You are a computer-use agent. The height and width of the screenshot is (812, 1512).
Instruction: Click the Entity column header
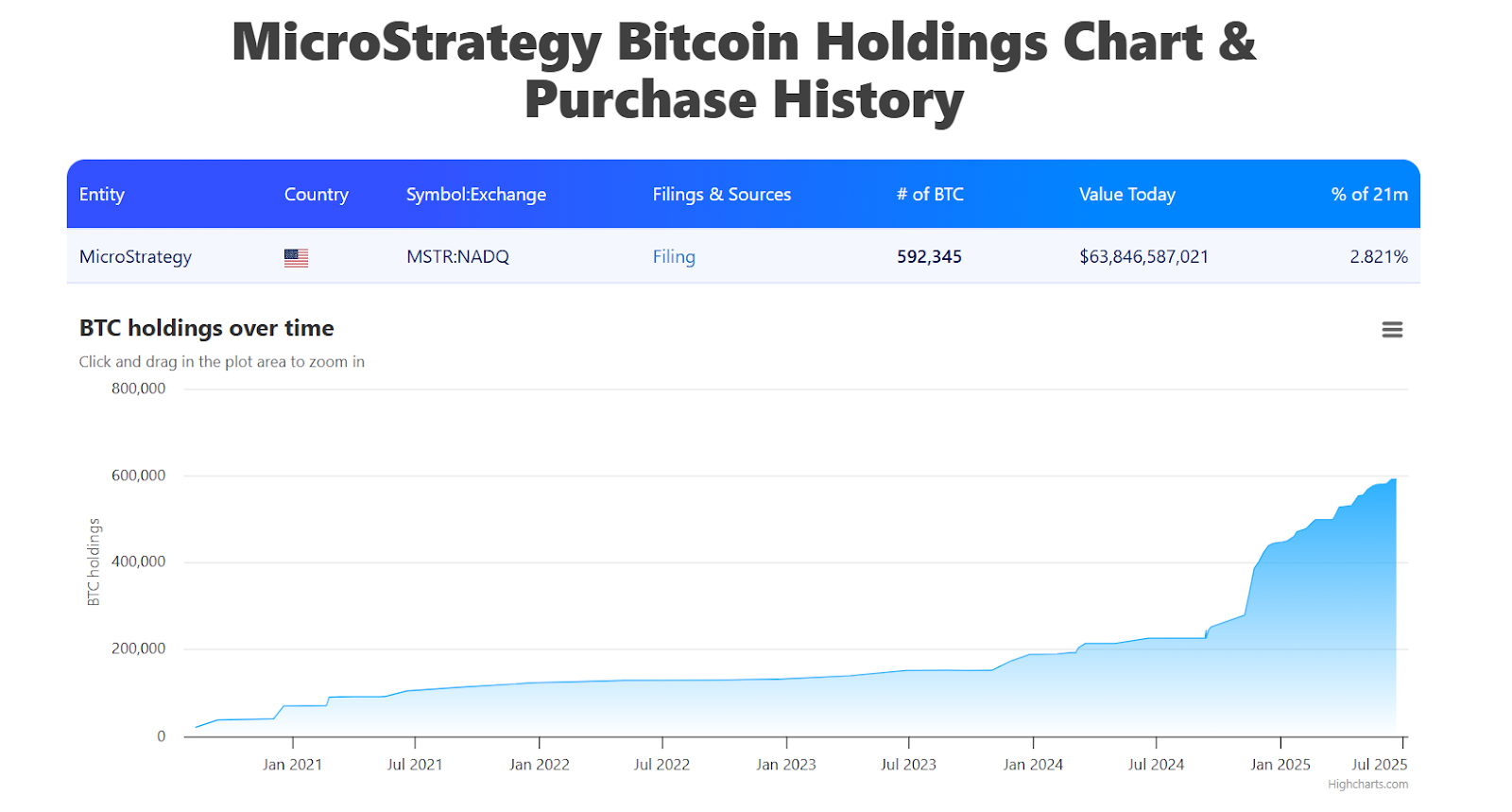pos(102,195)
